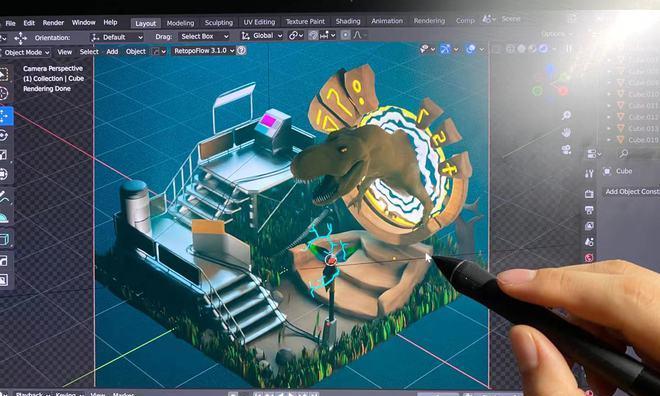Select the Cursor tool in toolbar

[4, 93]
